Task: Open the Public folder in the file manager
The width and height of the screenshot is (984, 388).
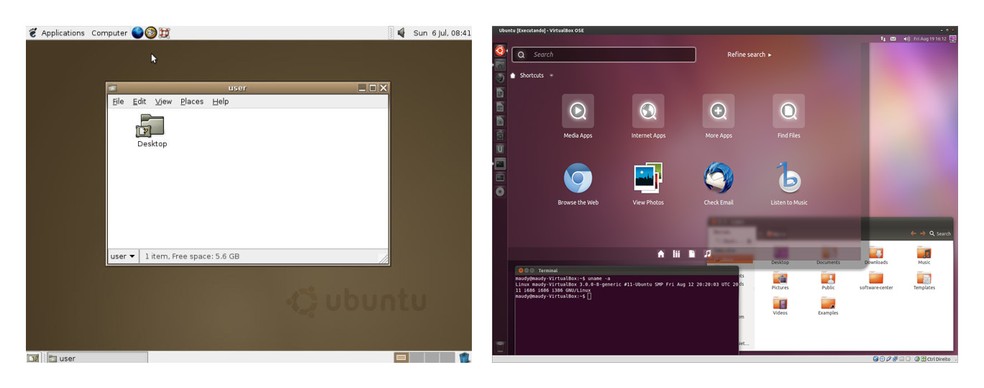Action: pyautogui.click(x=828, y=281)
